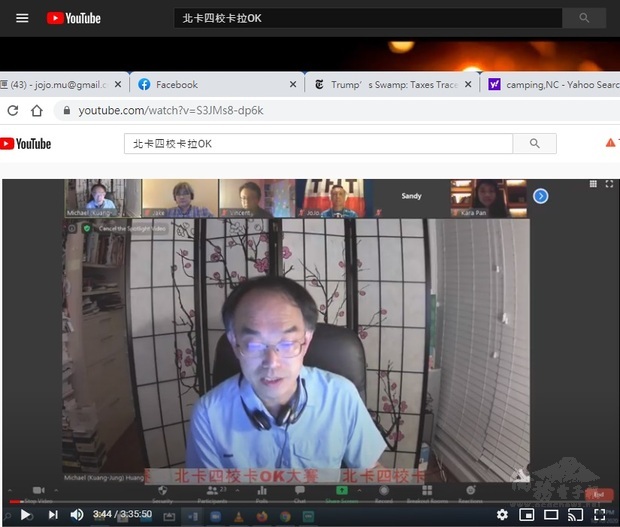
Task: Skip to next video
Action: pyautogui.click(x=53, y=514)
